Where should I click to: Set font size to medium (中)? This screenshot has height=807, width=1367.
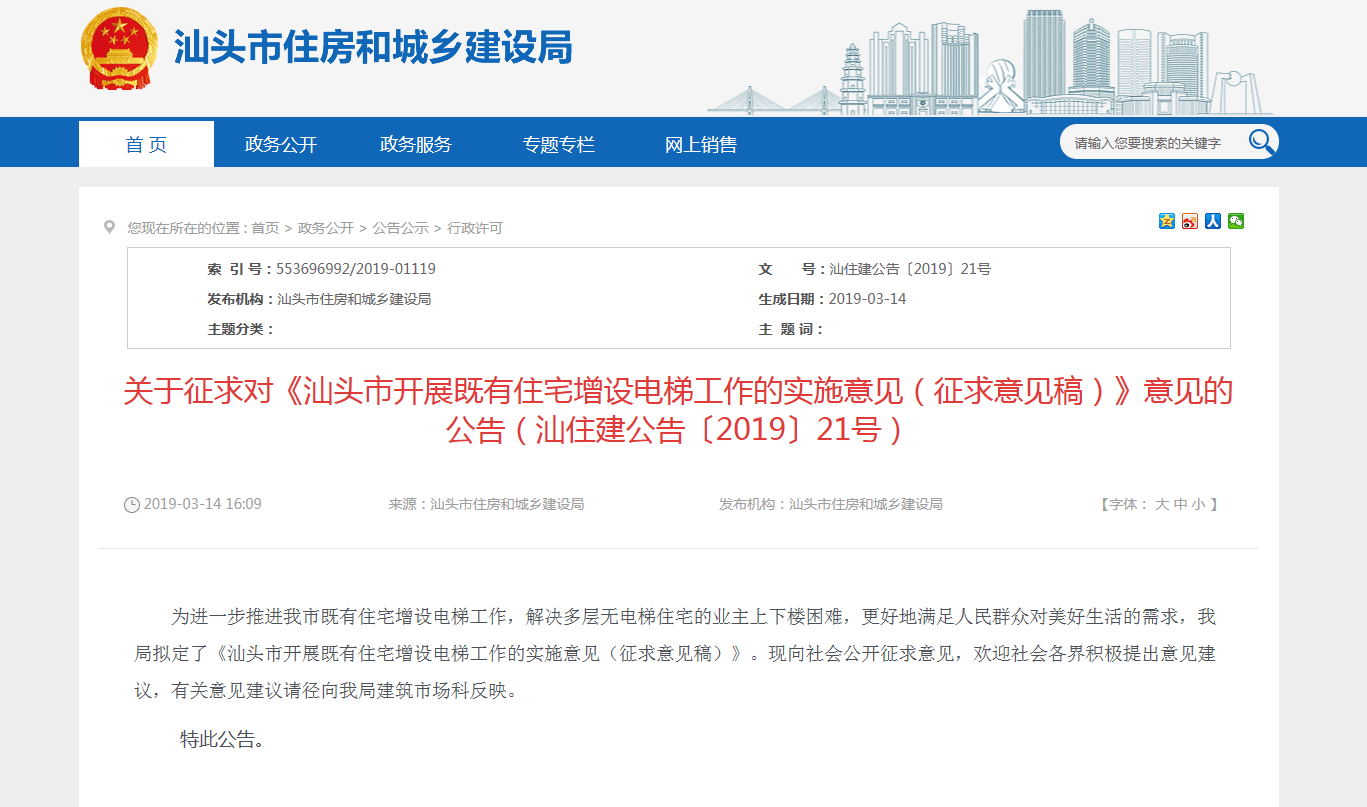[x=1180, y=505]
